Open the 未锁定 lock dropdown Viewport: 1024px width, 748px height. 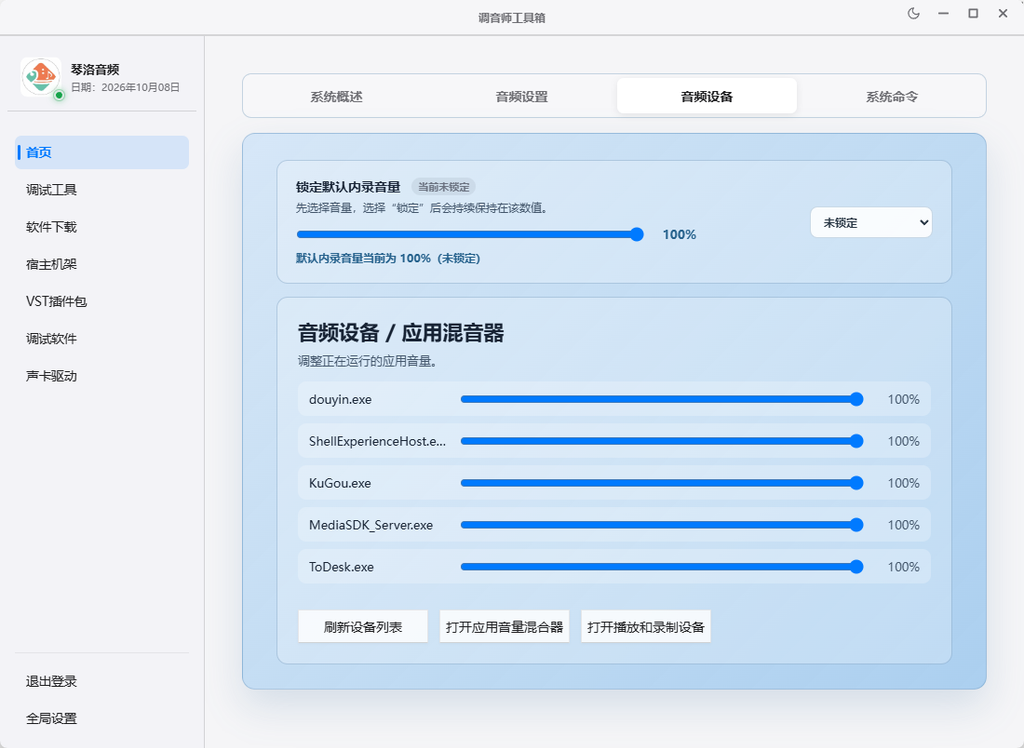tap(871, 223)
